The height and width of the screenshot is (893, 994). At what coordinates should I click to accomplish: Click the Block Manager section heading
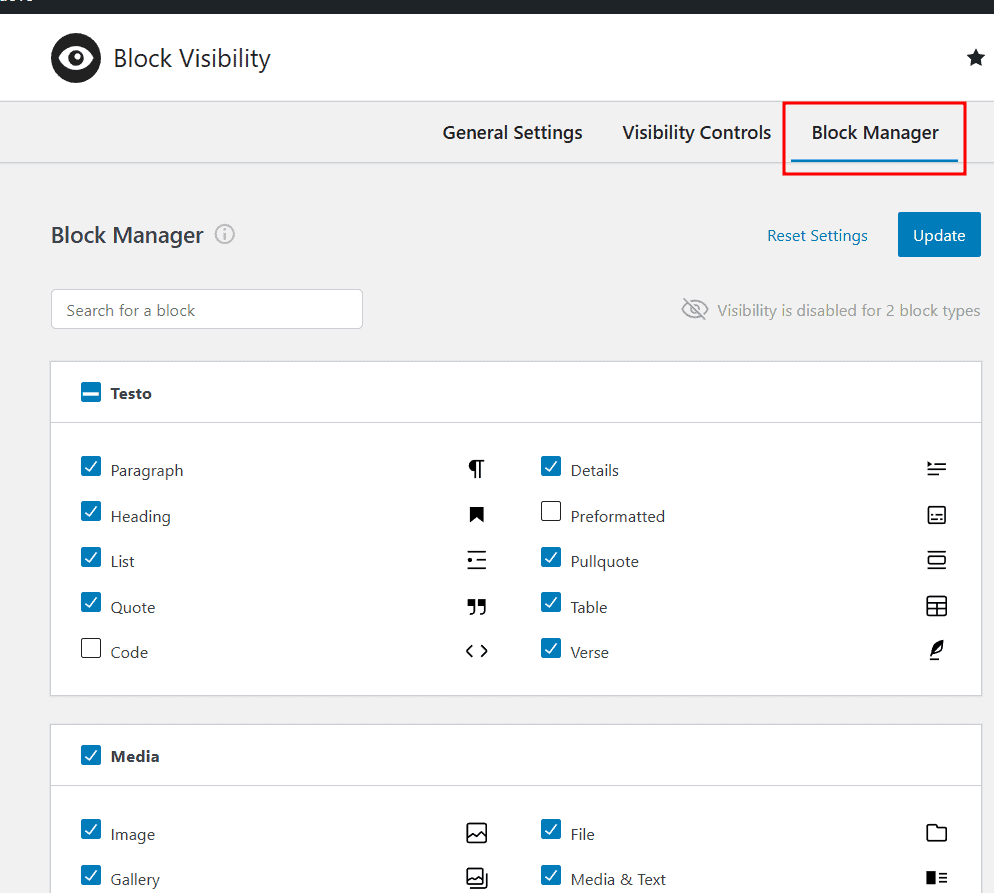point(127,235)
